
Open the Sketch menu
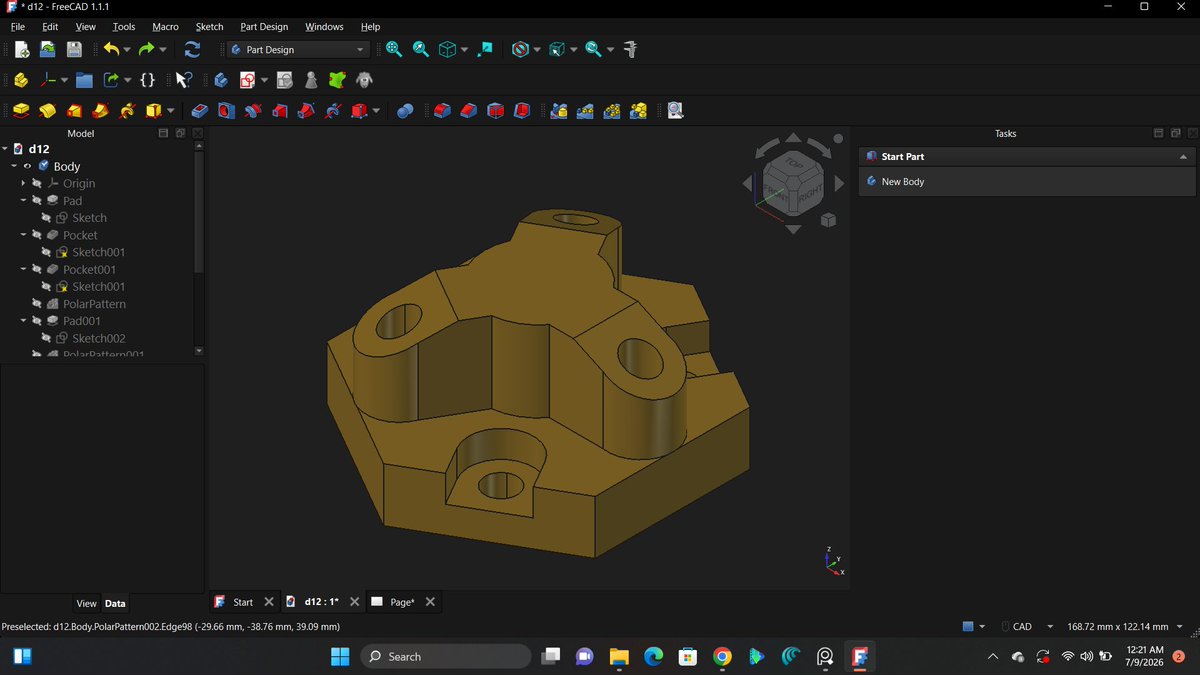(209, 27)
